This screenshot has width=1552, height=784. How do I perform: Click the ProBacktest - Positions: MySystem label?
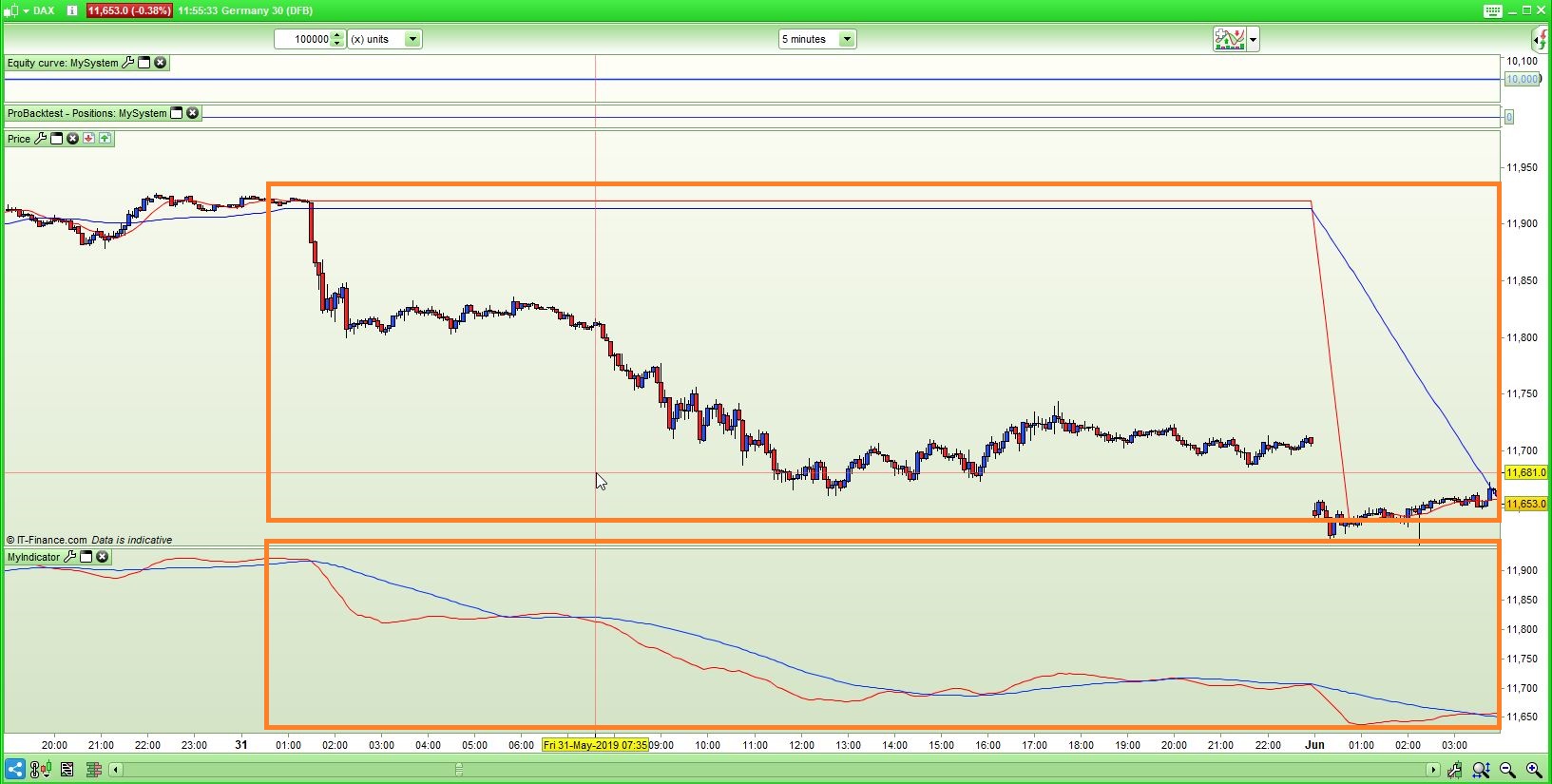87,113
